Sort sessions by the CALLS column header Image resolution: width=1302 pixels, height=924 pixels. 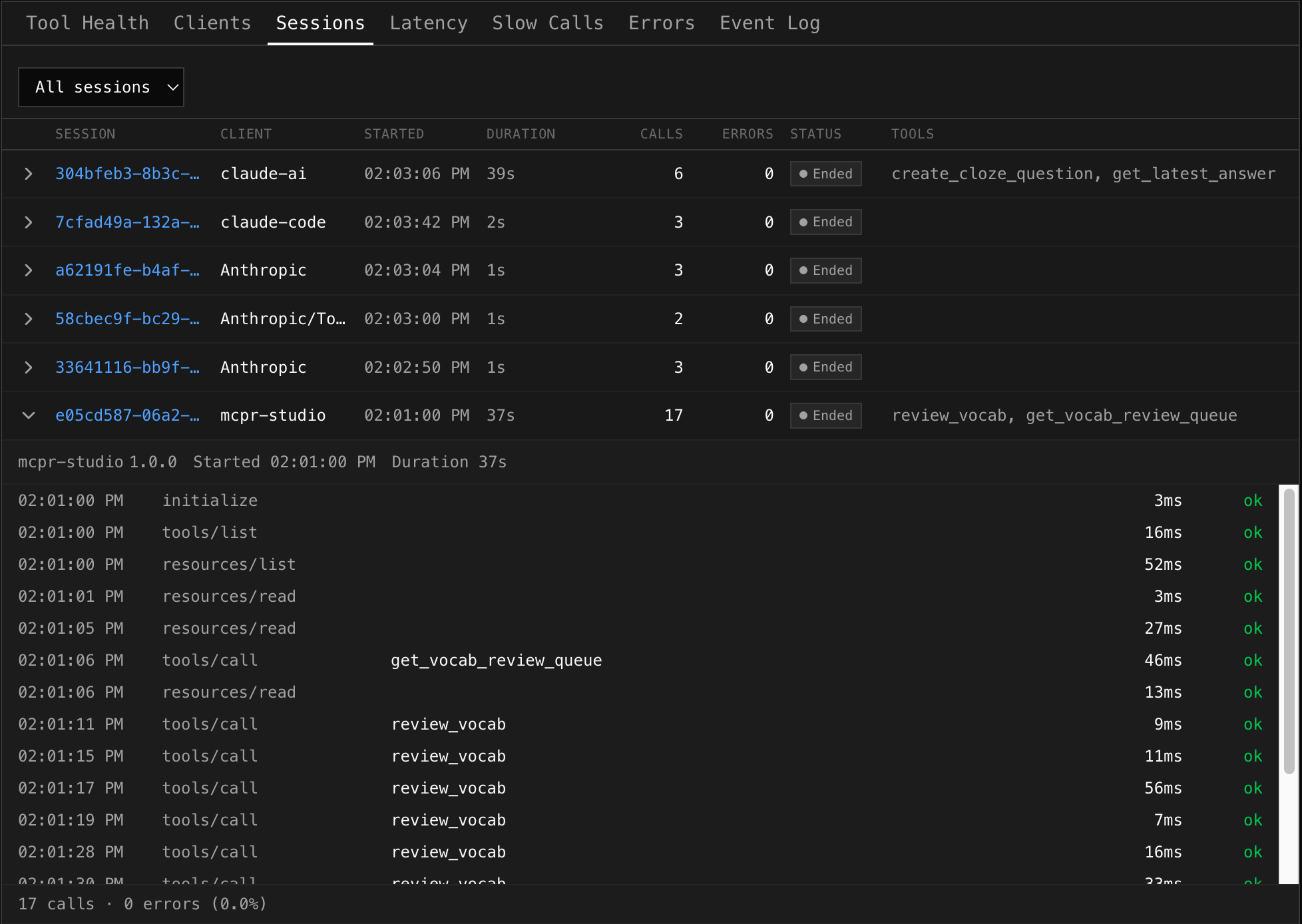click(661, 134)
